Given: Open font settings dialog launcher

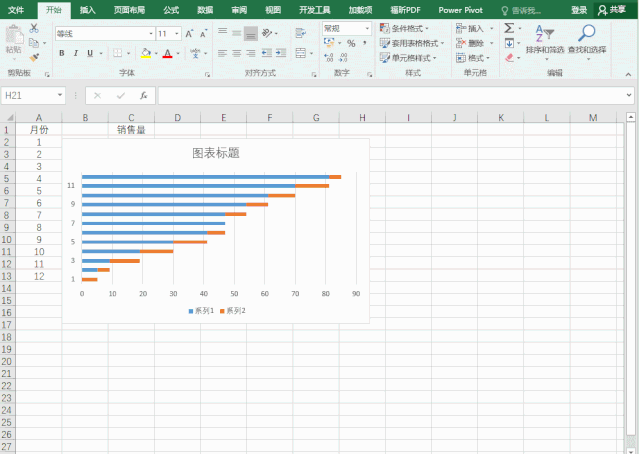Looking at the screenshot, I should 207,75.
